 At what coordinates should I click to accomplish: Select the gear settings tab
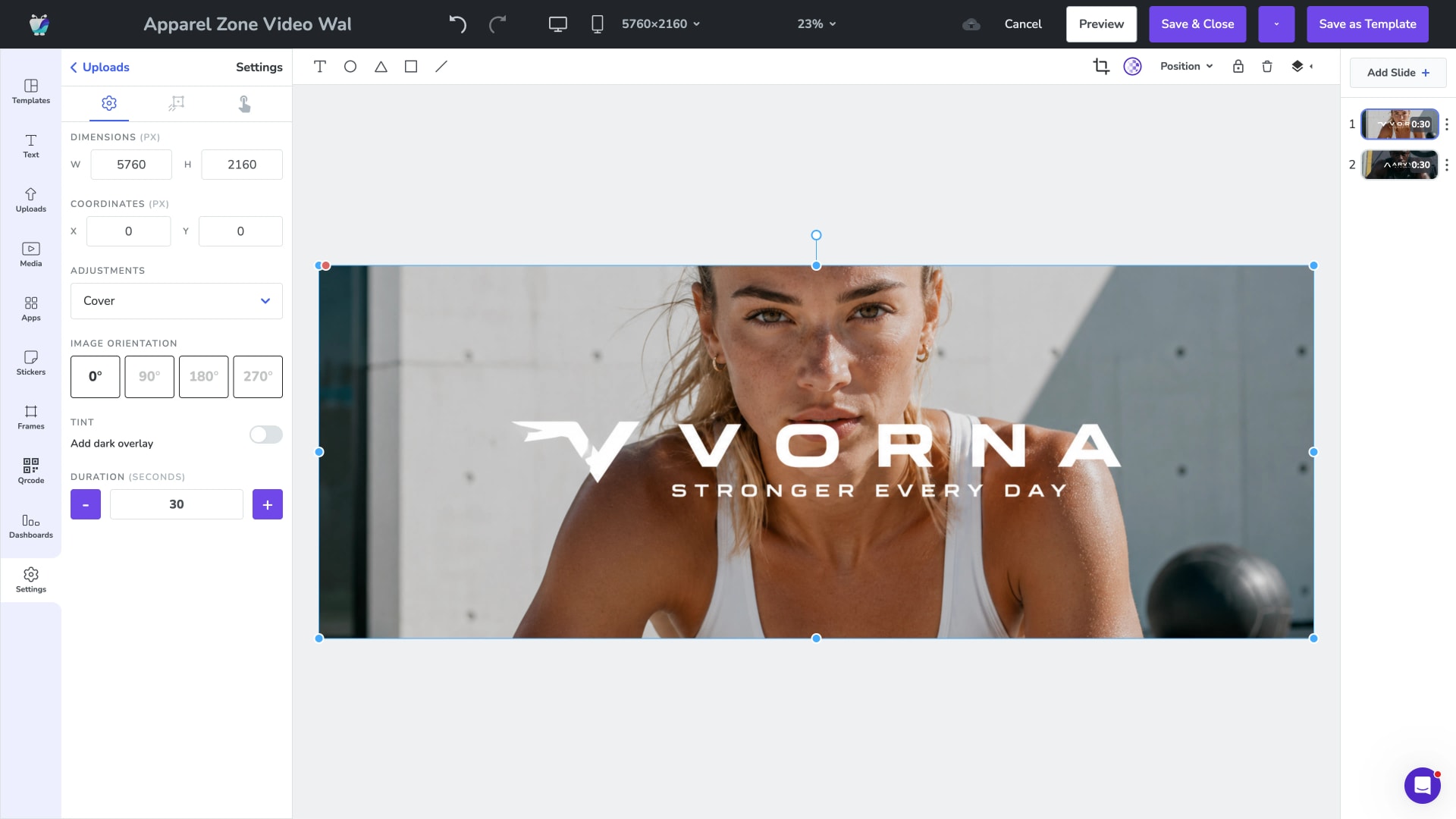point(109,103)
